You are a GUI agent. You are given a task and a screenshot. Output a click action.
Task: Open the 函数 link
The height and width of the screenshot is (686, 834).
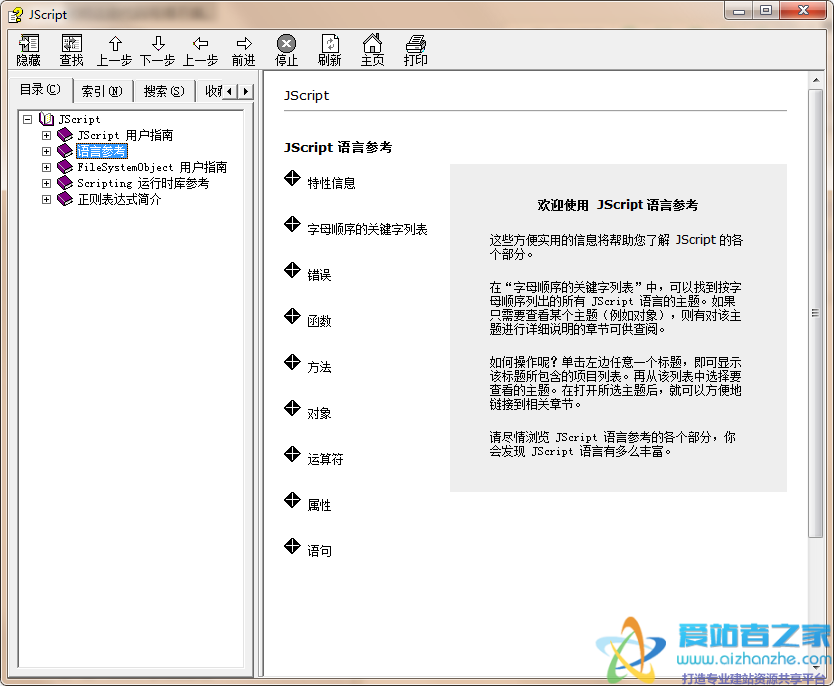(319, 321)
